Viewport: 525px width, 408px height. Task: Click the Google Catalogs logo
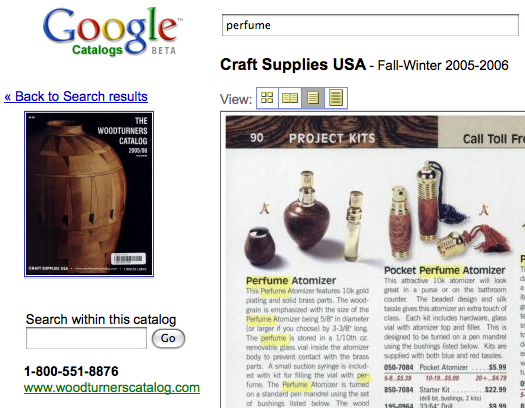point(112,33)
